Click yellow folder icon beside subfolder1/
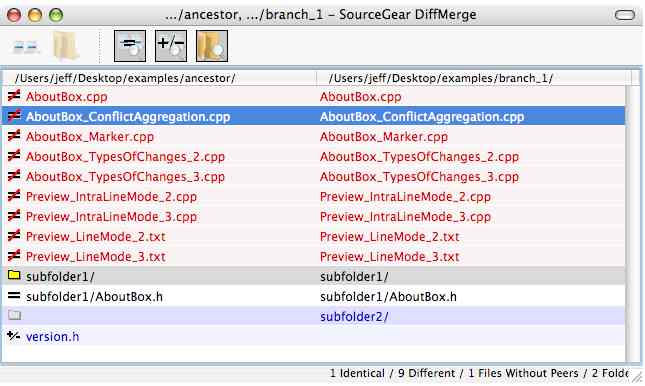645x386 pixels. point(14,275)
